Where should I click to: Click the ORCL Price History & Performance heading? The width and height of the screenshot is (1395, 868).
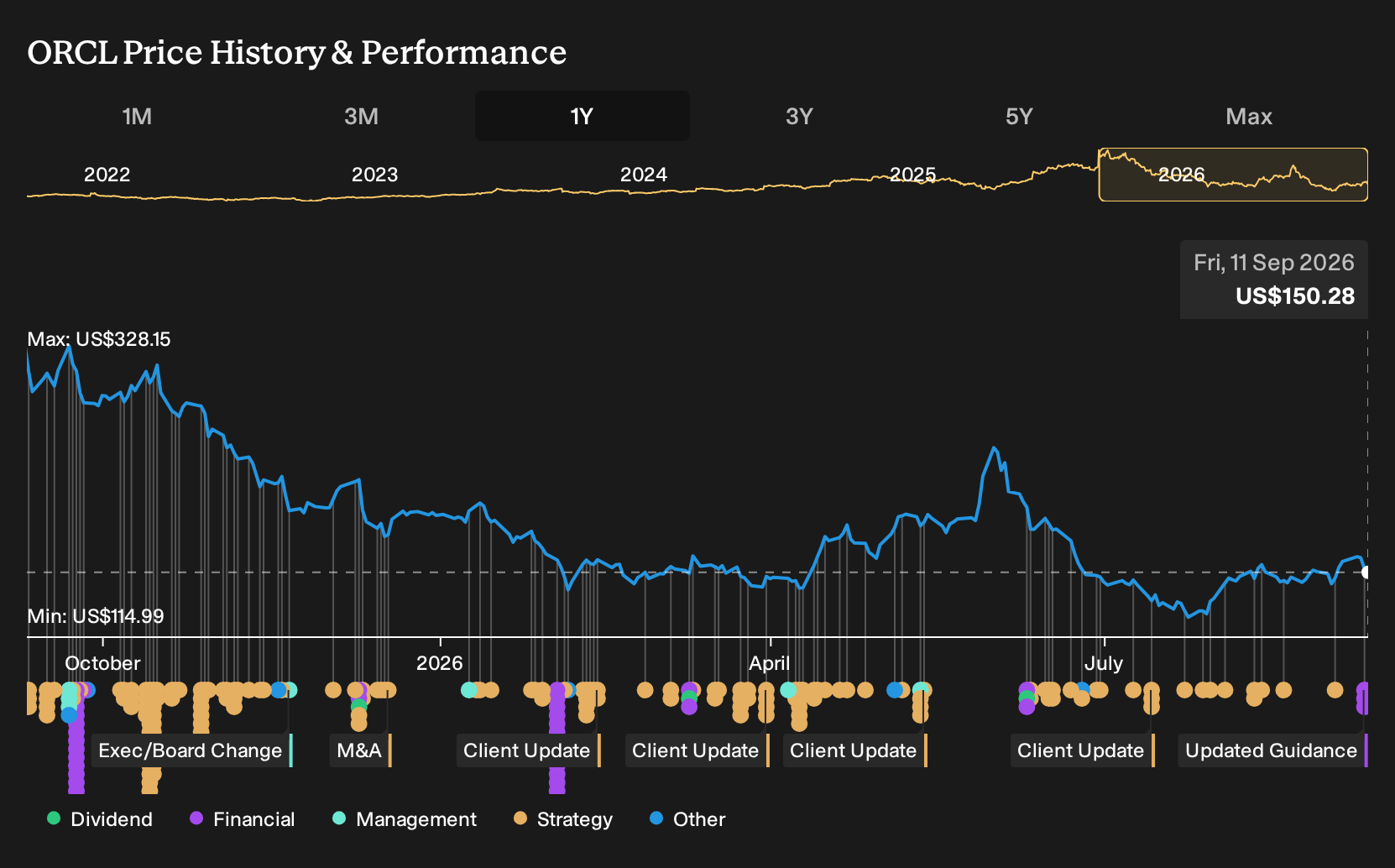297,53
